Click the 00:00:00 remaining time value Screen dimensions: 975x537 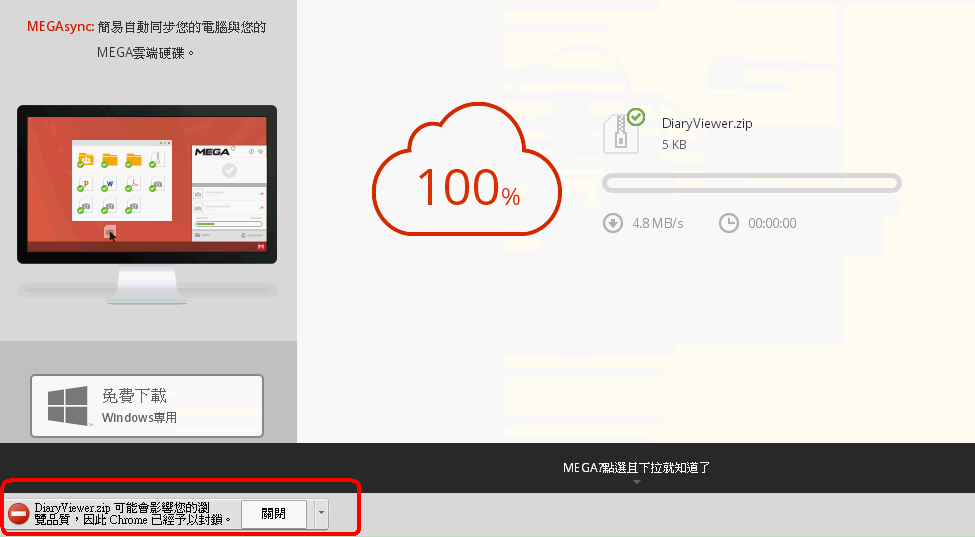pos(772,223)
